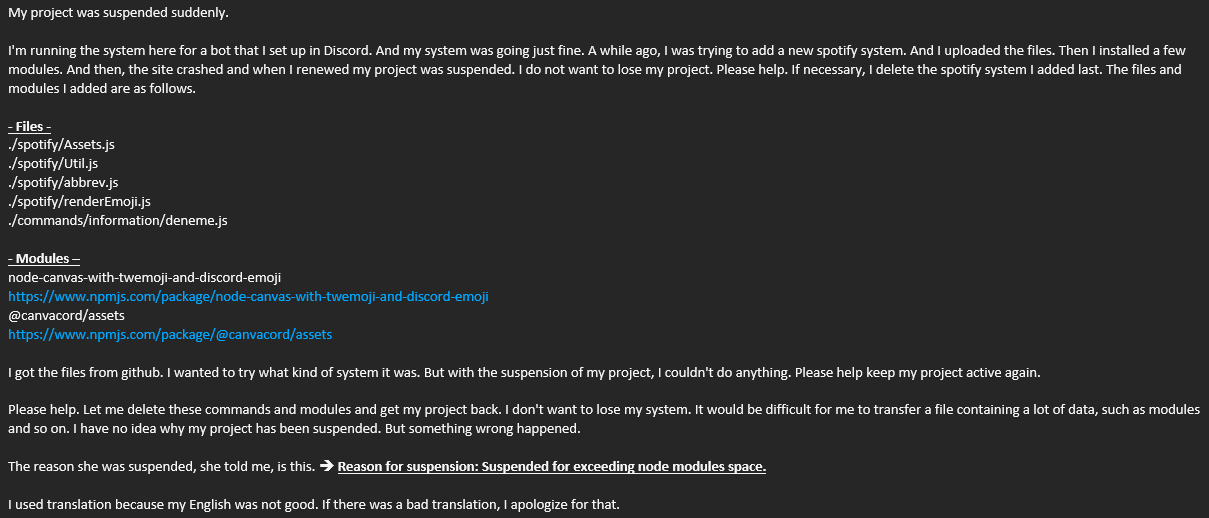Click the ./spotify/Assets.js file line

(x=62, y=145)
